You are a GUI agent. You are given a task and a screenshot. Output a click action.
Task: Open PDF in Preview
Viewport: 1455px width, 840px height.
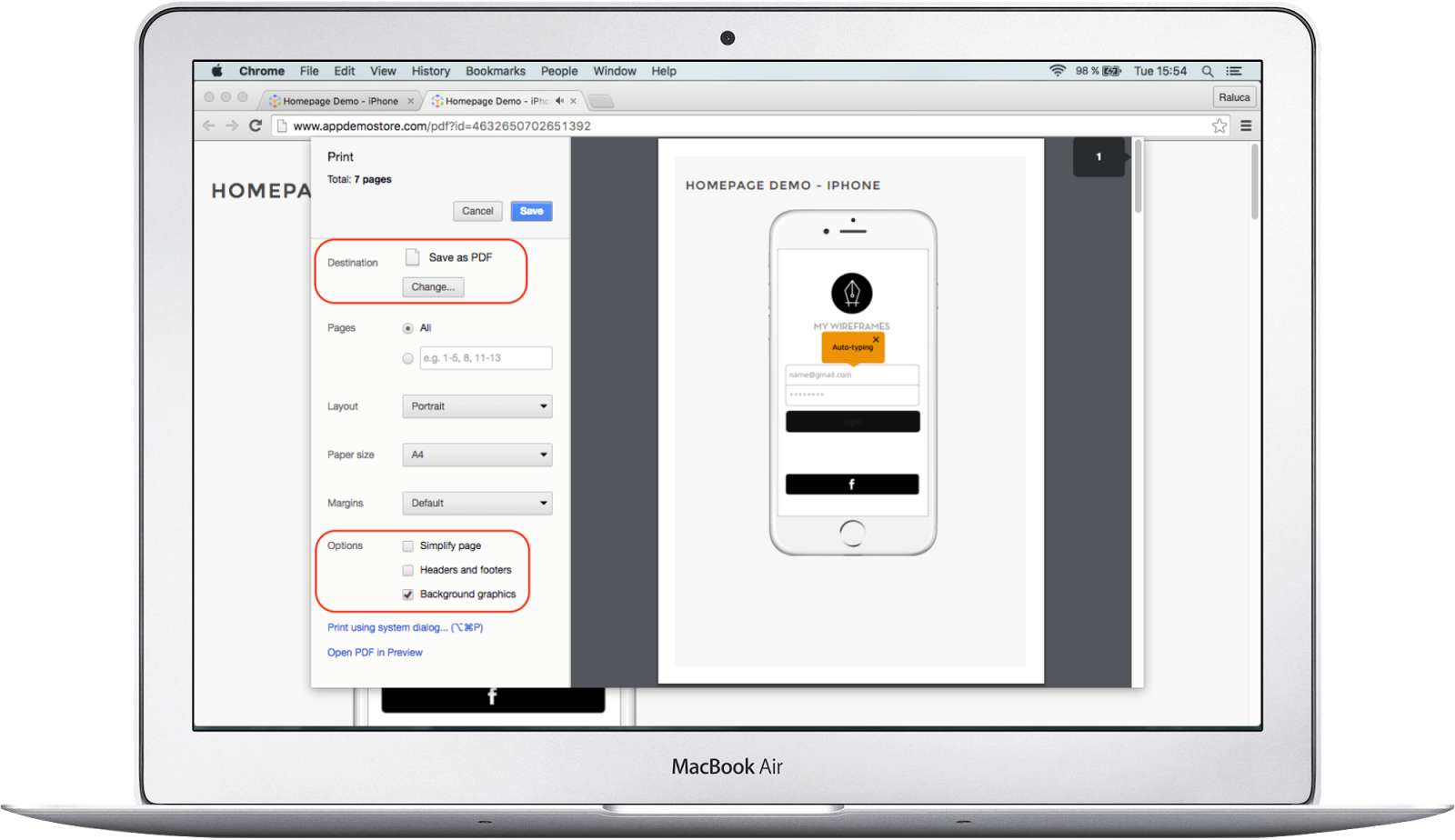coord(375,652)
